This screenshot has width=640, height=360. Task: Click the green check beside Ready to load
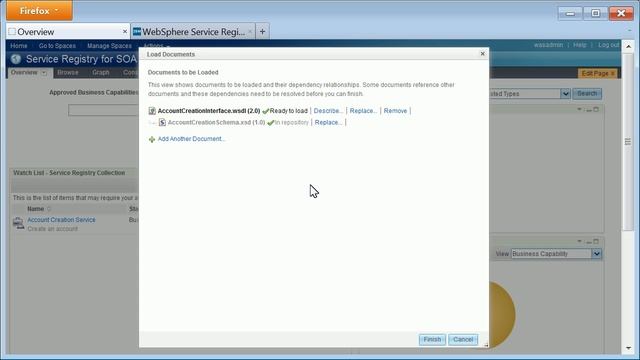click(x=266, y=111)
